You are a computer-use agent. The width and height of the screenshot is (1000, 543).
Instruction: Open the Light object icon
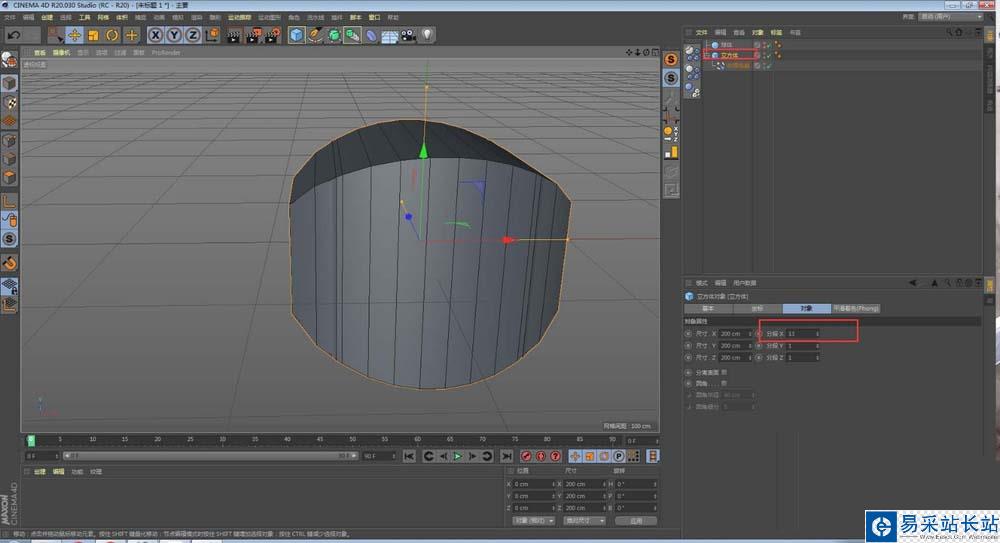(427, 35)
